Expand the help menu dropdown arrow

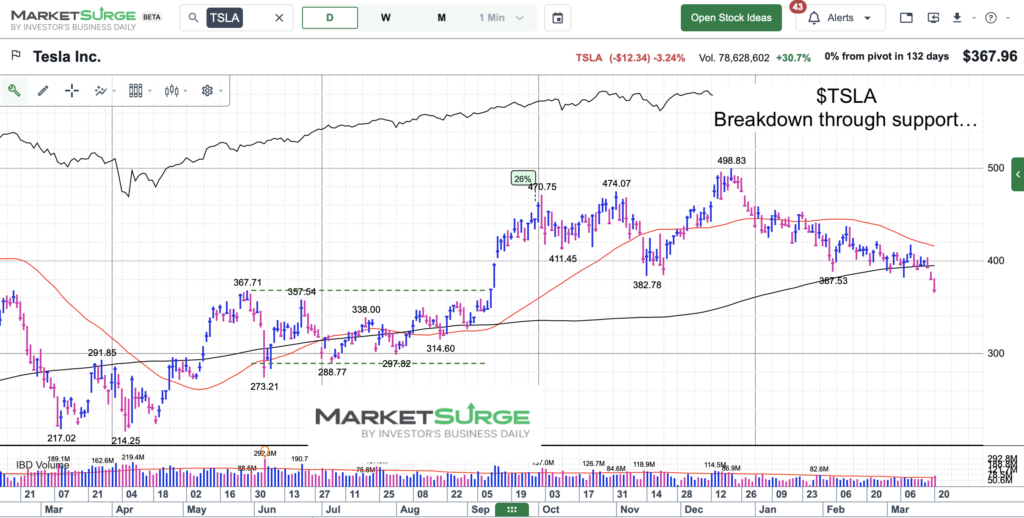[x=1006, y=18]
